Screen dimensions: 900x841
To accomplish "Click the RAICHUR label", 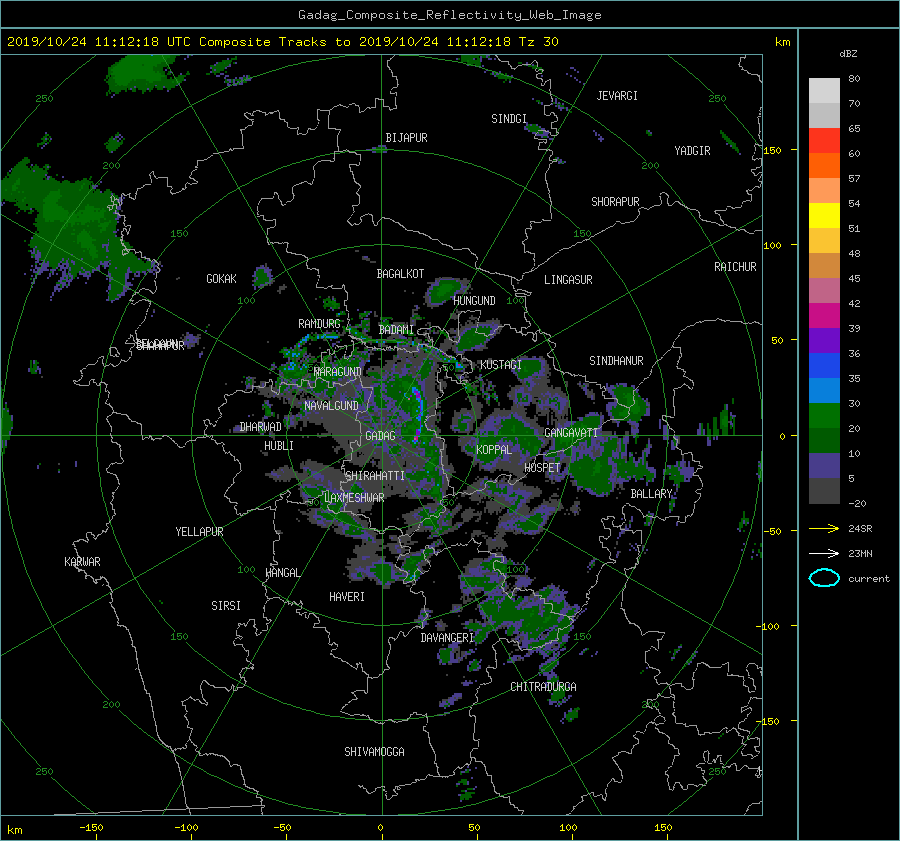I will [x=735, y=267].
